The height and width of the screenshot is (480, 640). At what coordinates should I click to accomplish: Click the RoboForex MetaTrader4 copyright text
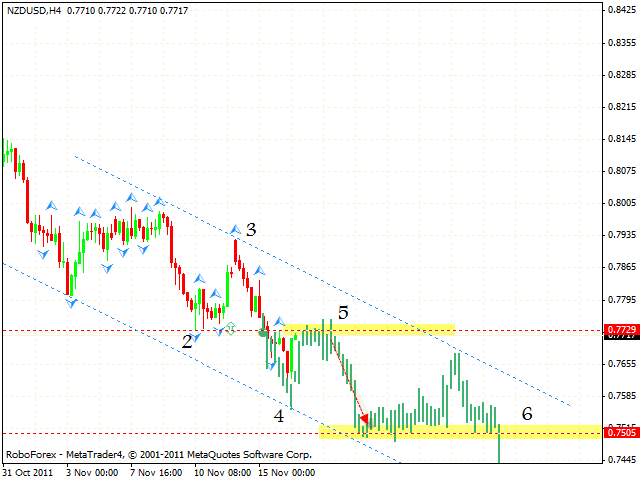pos(158,454)
